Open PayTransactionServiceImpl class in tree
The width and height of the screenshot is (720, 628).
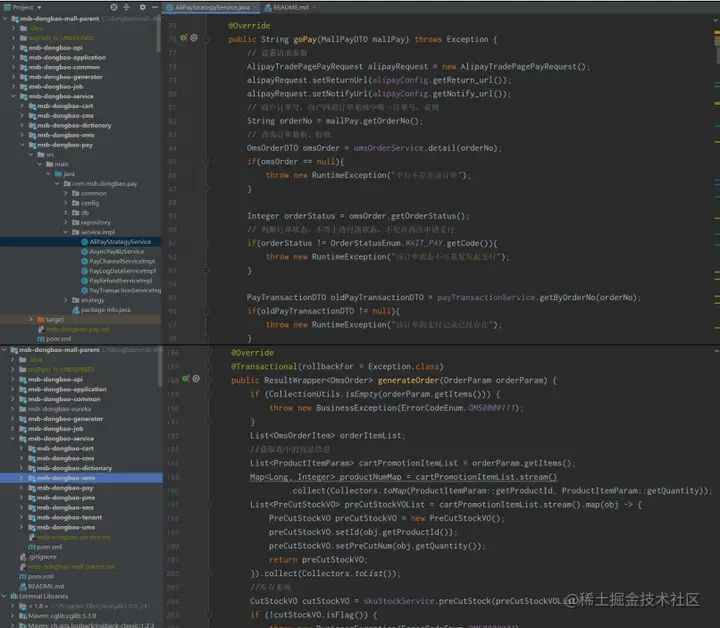click(x=125, y=291)
